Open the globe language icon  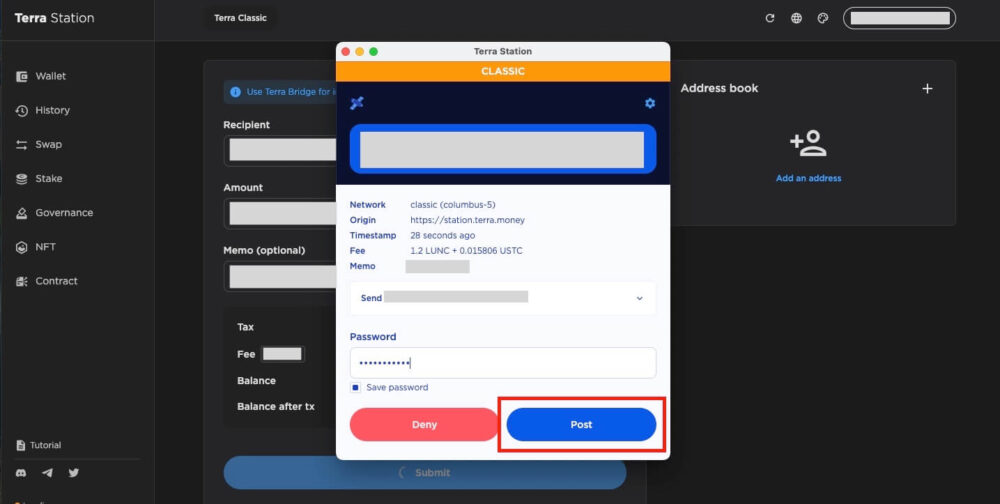[797, 18]
